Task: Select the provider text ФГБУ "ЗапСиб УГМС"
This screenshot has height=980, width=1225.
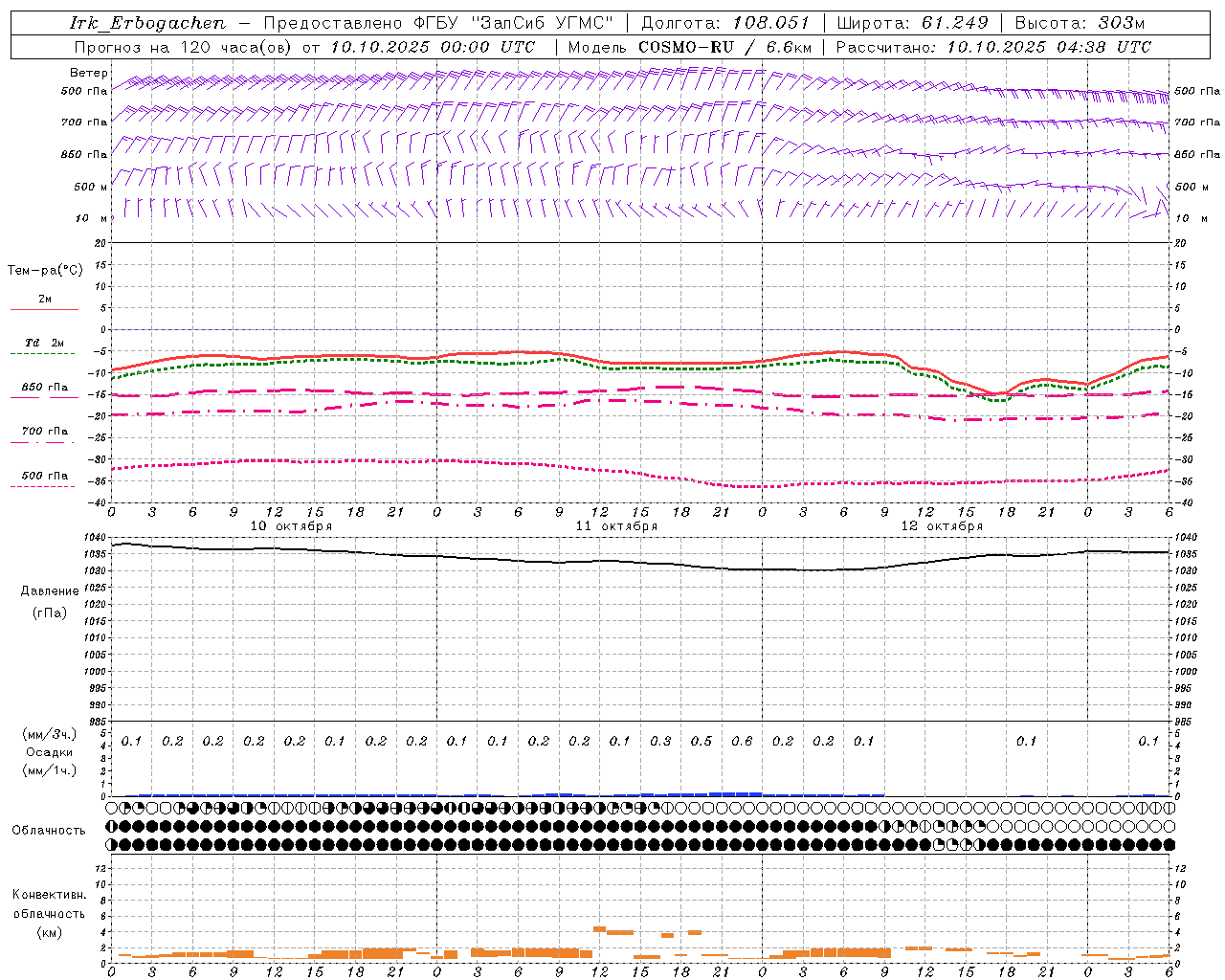Action: point(513,23)
